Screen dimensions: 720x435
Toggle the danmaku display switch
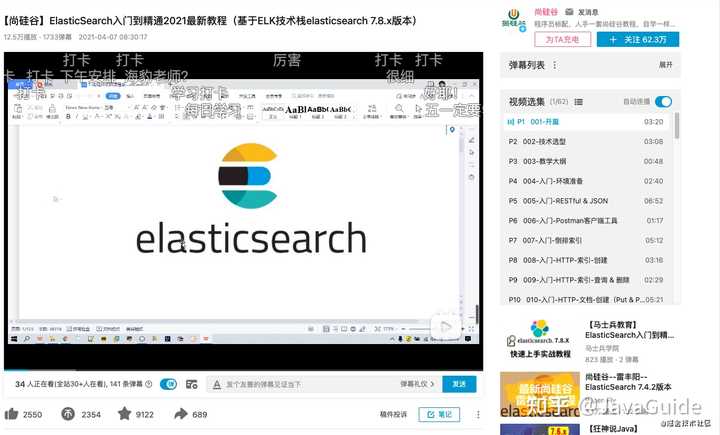coord(168,384)
